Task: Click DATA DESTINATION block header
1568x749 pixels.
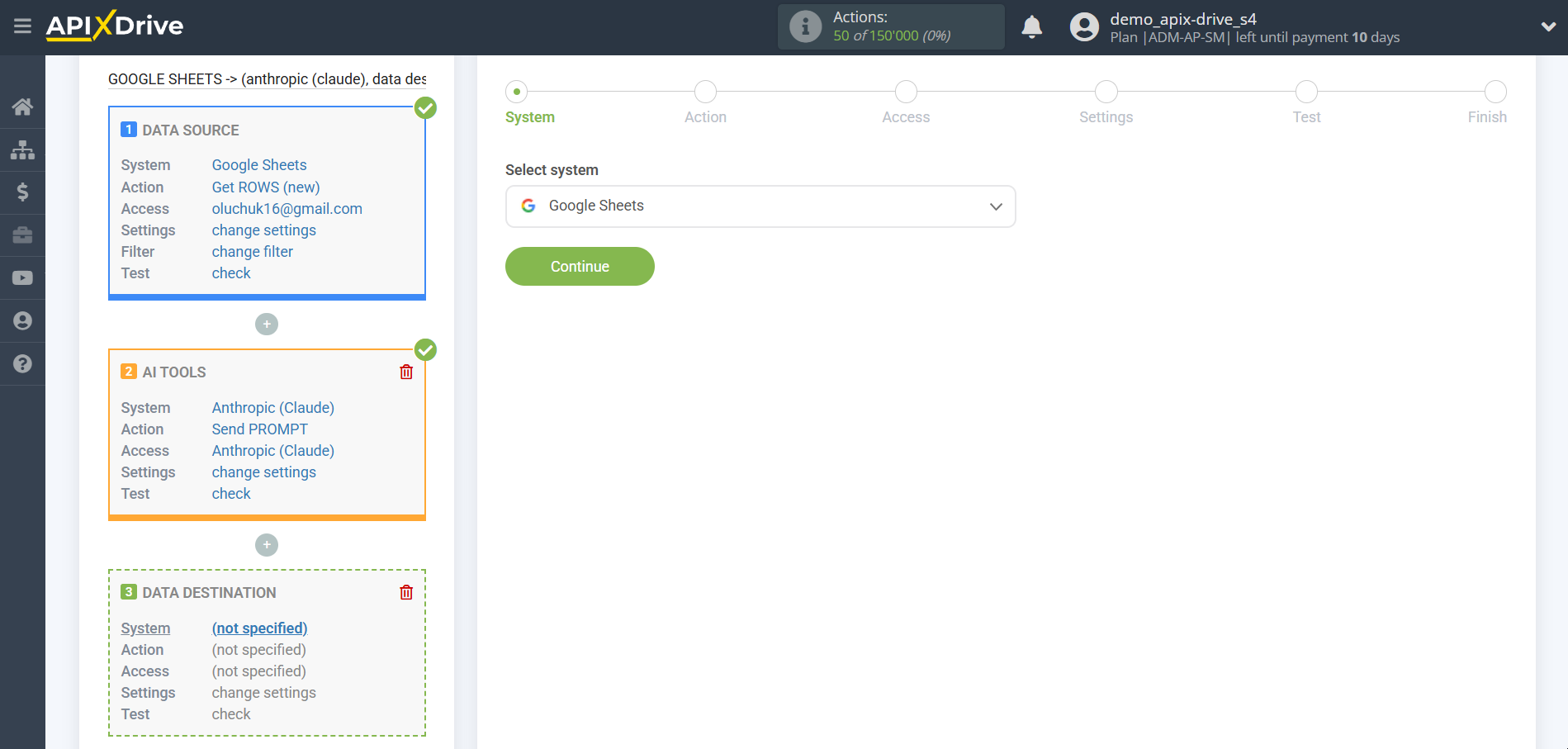Action: (x=210, y=593)
